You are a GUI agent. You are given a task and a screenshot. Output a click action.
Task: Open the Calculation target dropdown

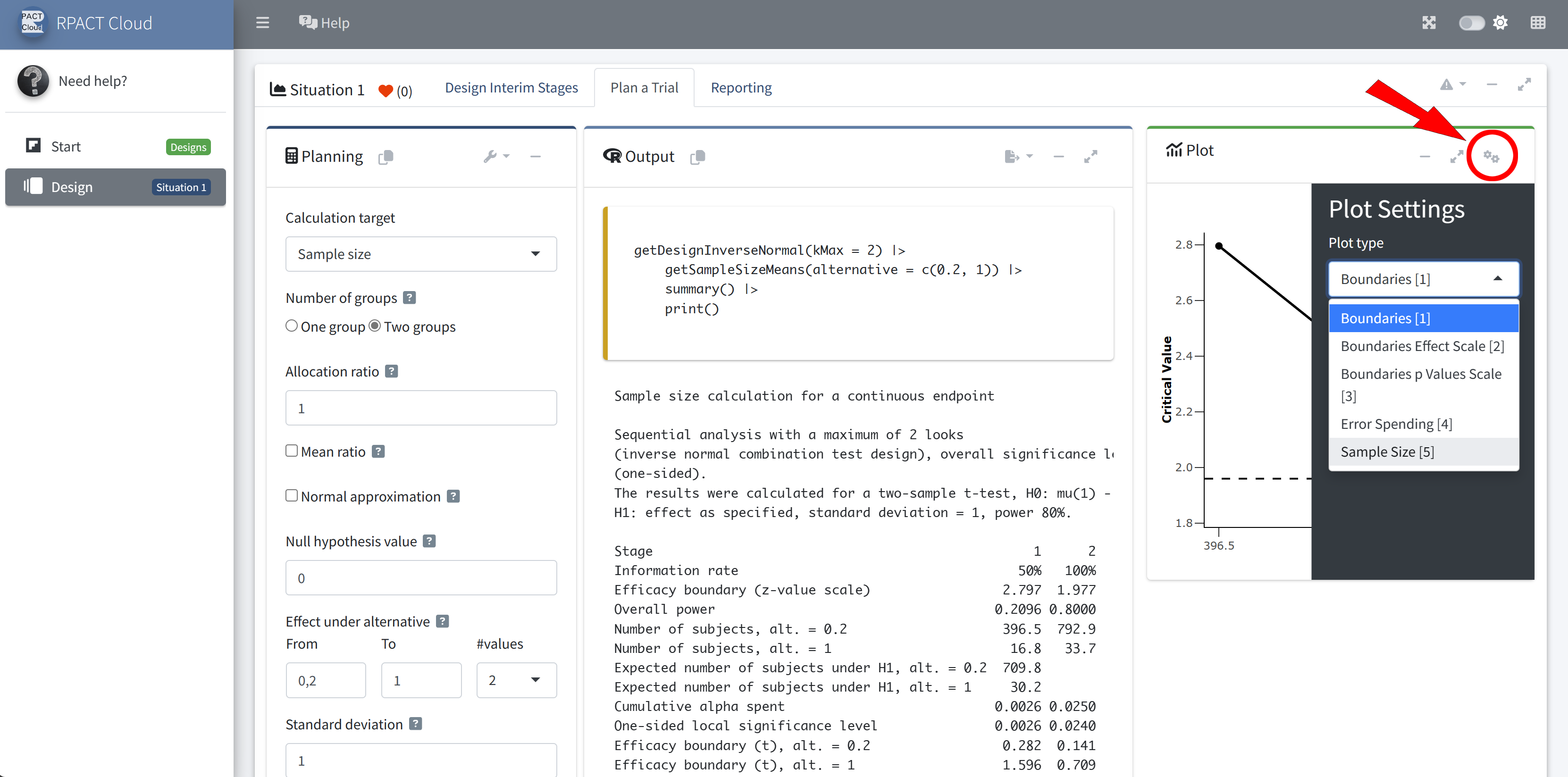(x=420, y=254)
